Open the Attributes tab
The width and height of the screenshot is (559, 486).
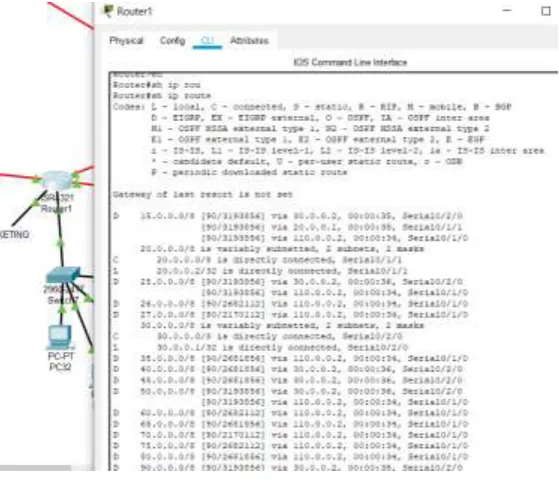[249, 41]
